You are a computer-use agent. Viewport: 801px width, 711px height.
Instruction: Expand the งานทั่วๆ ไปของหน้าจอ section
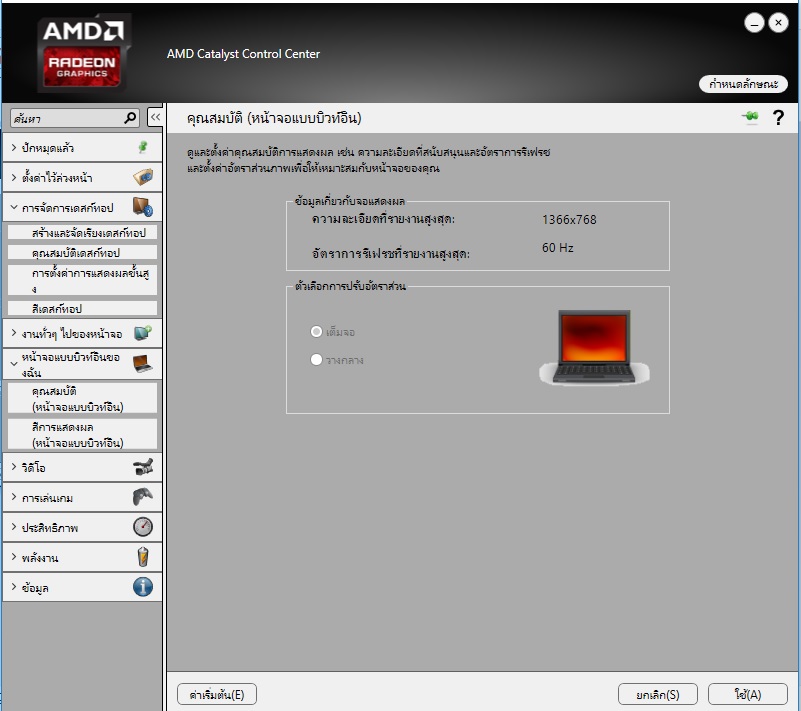pyautogui.click(x=14, y=333)
